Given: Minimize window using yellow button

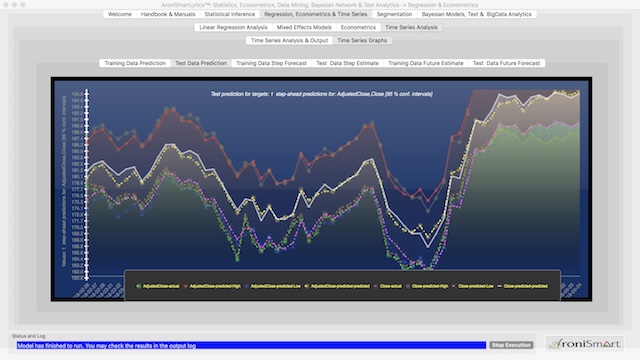Looking at the screenshot, I should point(14,5).
